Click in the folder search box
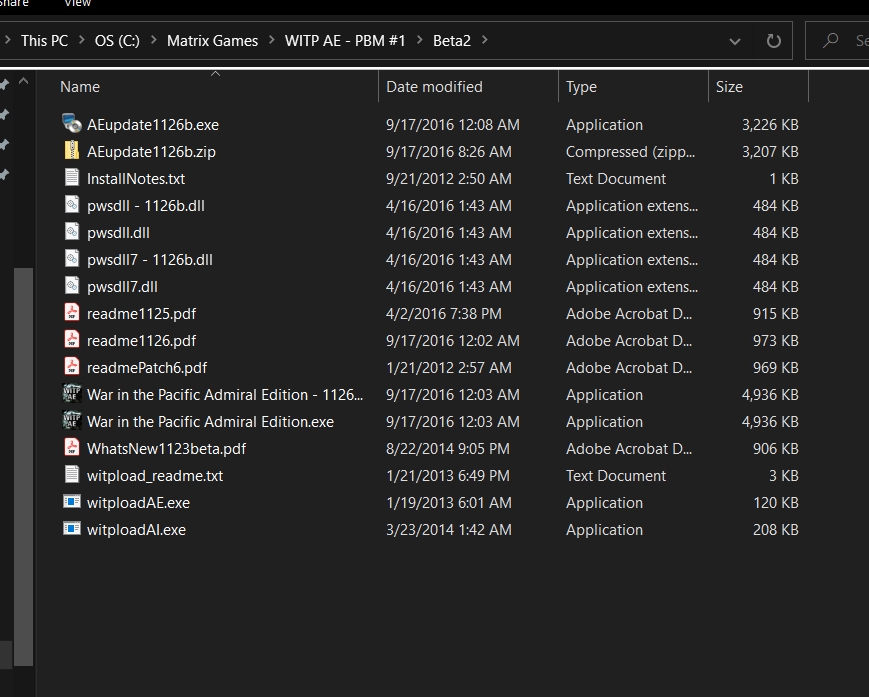 pos(837,40)
